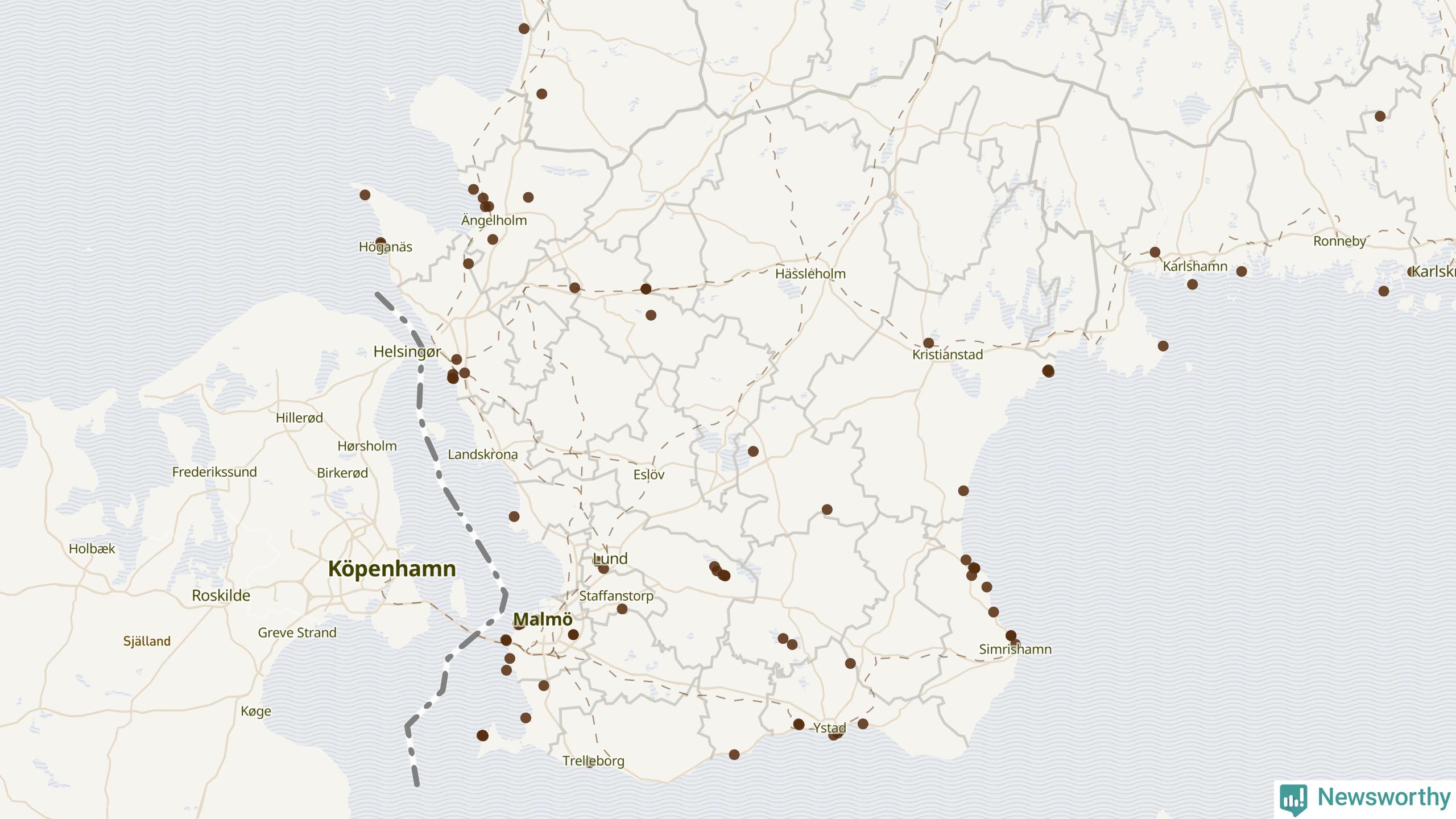Click the Ystad label

(x=829, y=728)
